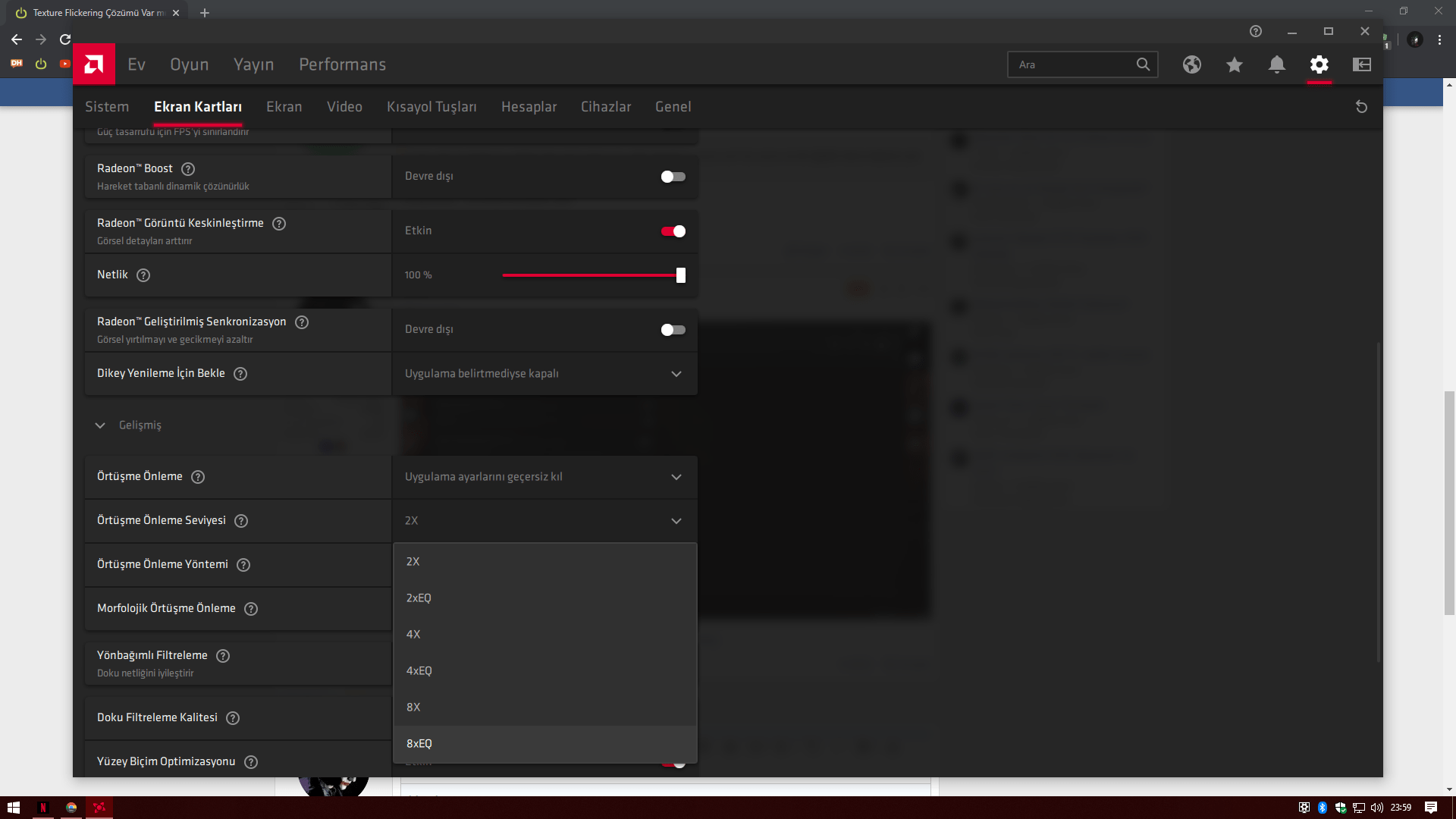
Task: Open the web browser globe icon
Action: click(x=1192, y=64)
